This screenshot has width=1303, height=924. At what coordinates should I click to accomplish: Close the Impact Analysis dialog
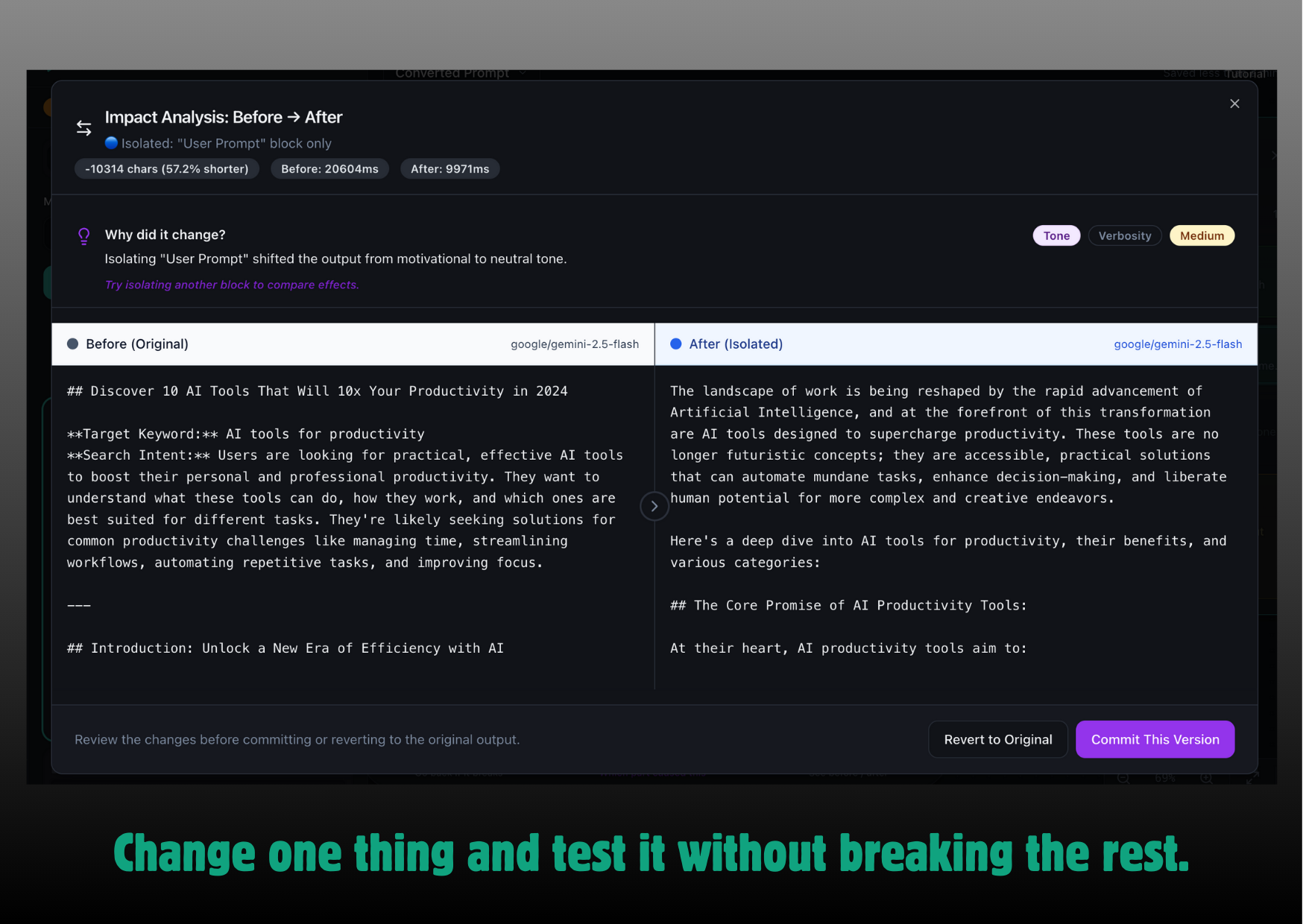point(1234,104)
